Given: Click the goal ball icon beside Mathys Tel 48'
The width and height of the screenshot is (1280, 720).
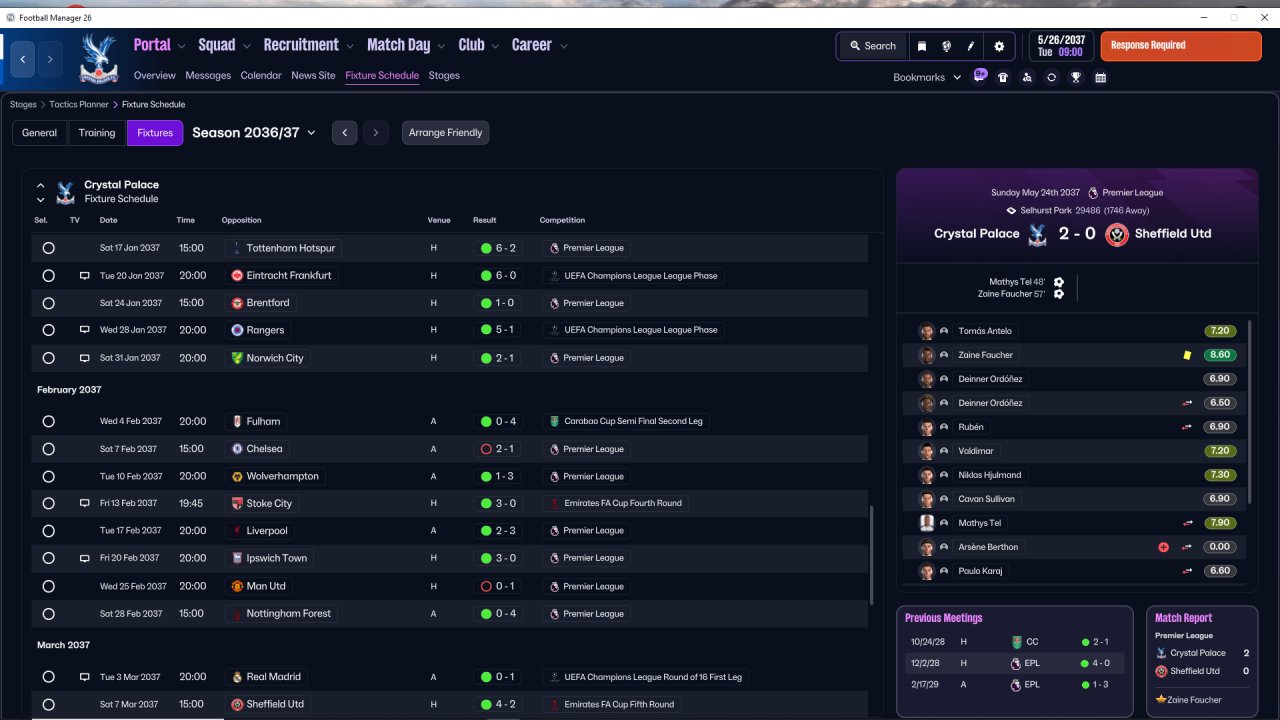Looking at the screenshot, I should tap(1059, 282).
